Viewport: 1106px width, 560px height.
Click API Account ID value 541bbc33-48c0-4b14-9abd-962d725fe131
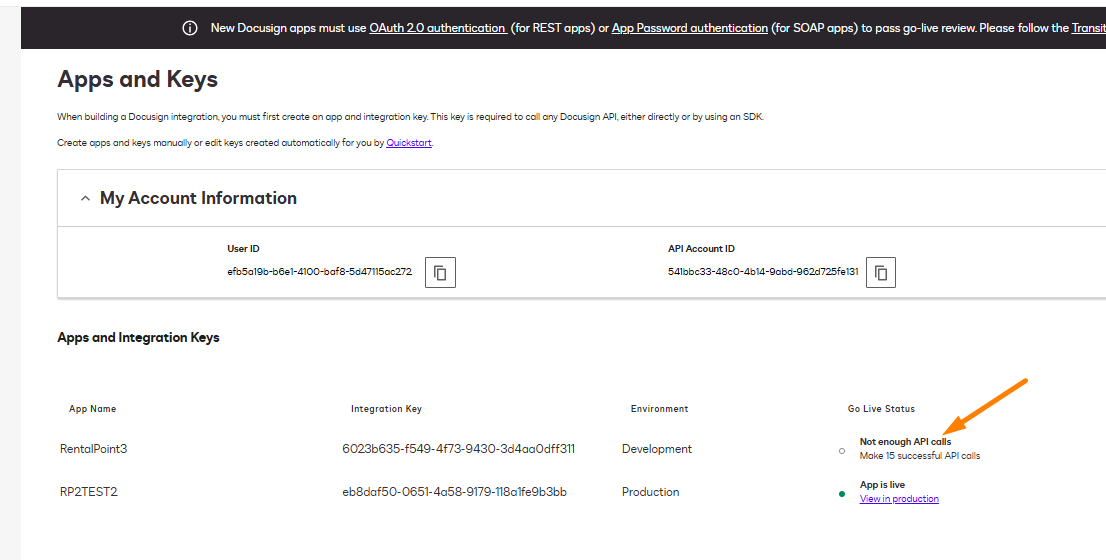(x=763, y=272)
